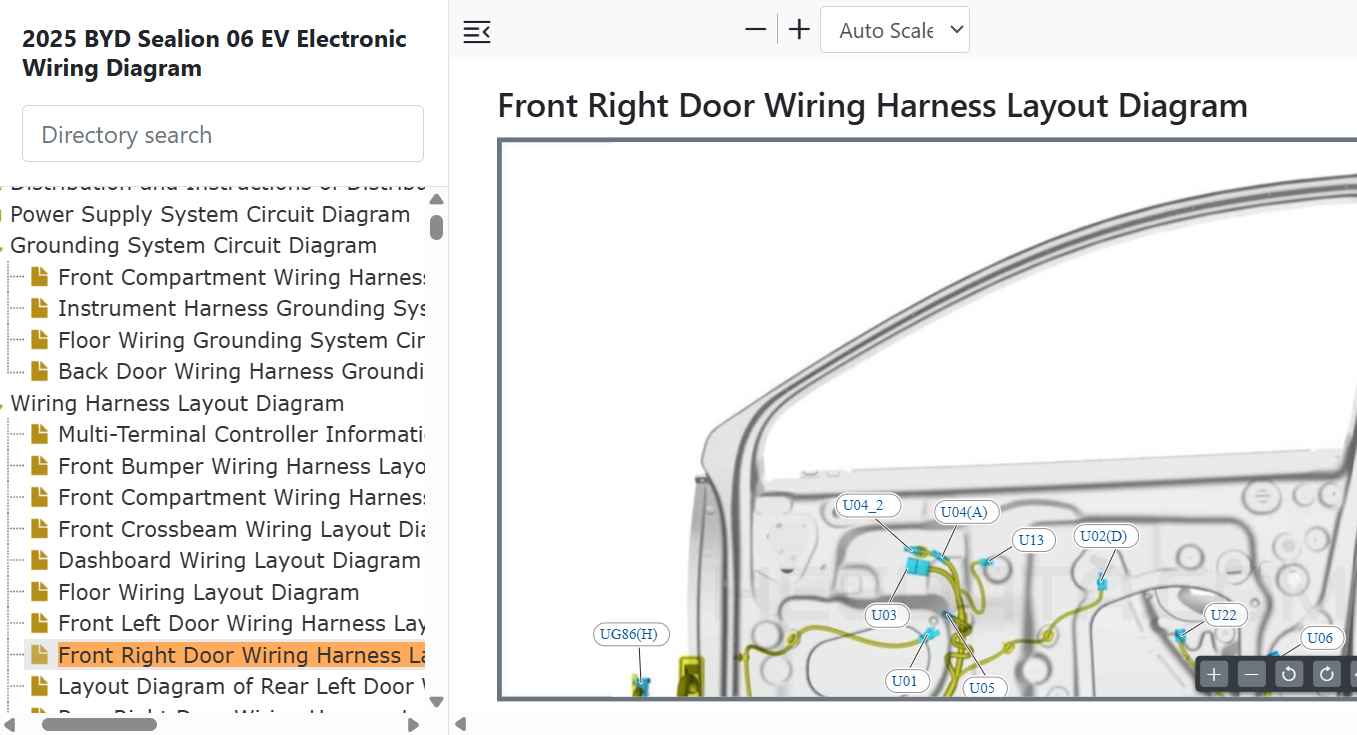Screen dimensions: 1357x735
Task: Zoom in using the diagram overlay plus button
Action: coord(1214,674)
